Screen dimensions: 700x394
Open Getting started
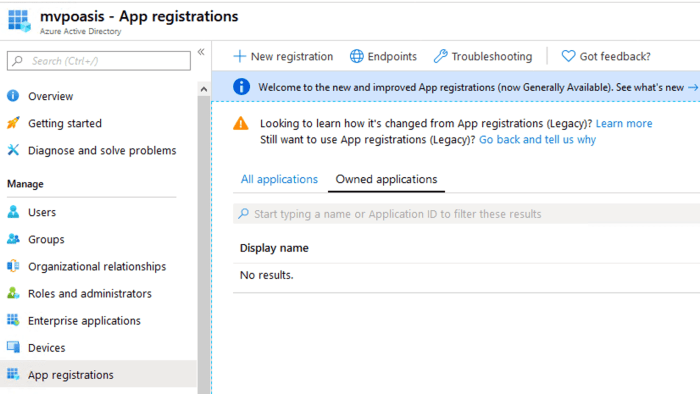[x=65, y=124]
